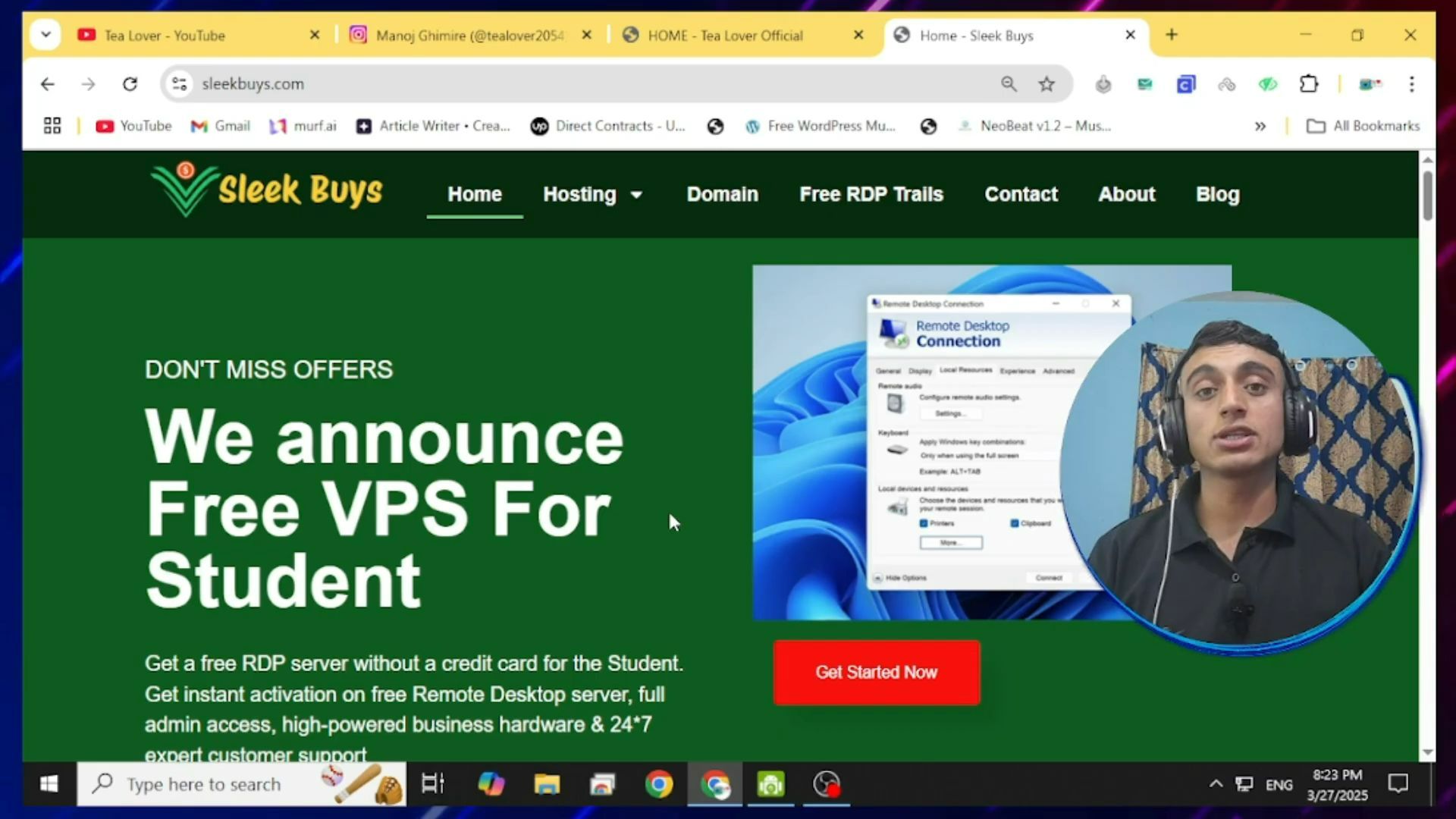Image resolution: width=1456 pixels, height=819 pixels.
Task: Open the Blog nav item
Action: coord(1218,194)
